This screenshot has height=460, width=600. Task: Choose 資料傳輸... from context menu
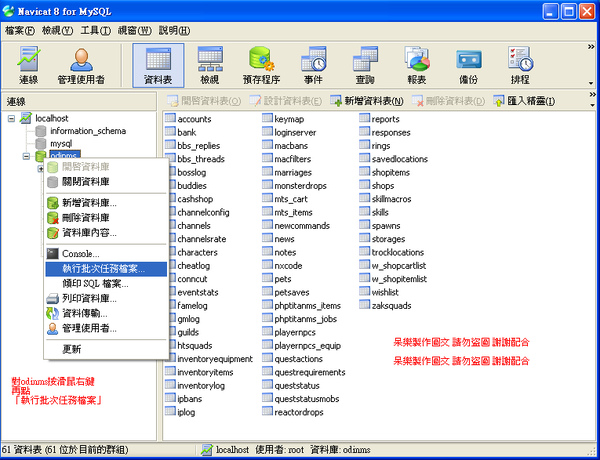tap(106, 313)
